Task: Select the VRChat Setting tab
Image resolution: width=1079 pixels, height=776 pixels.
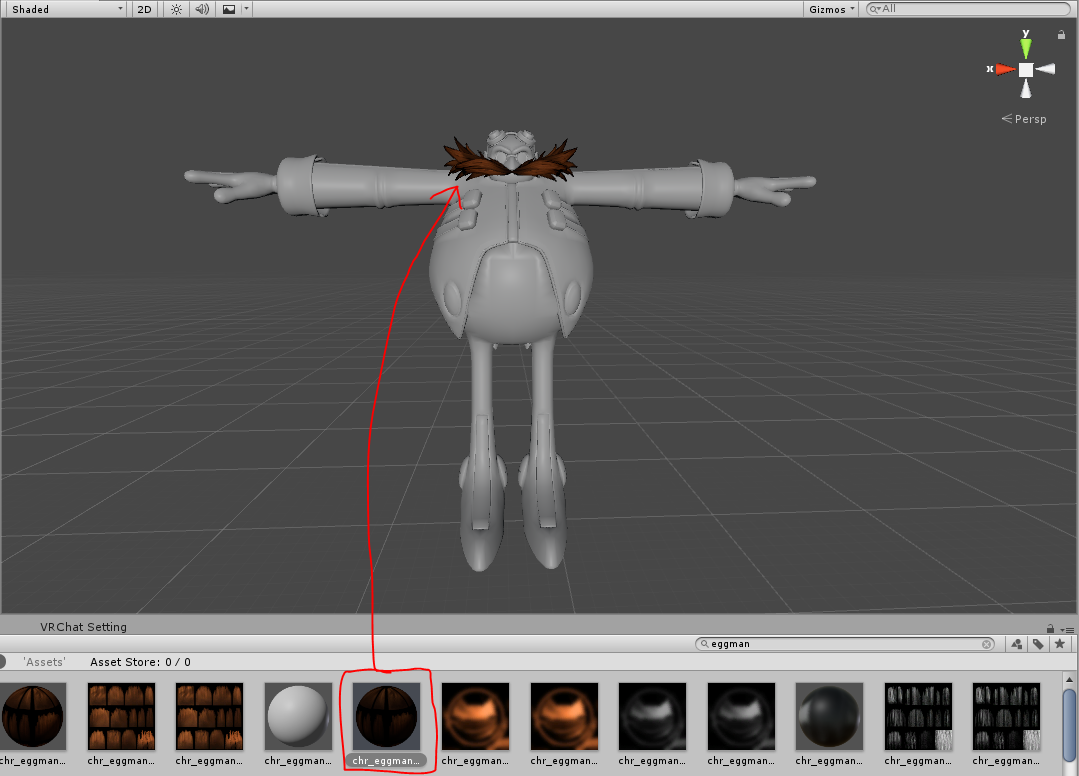Action: coord(83,627)
